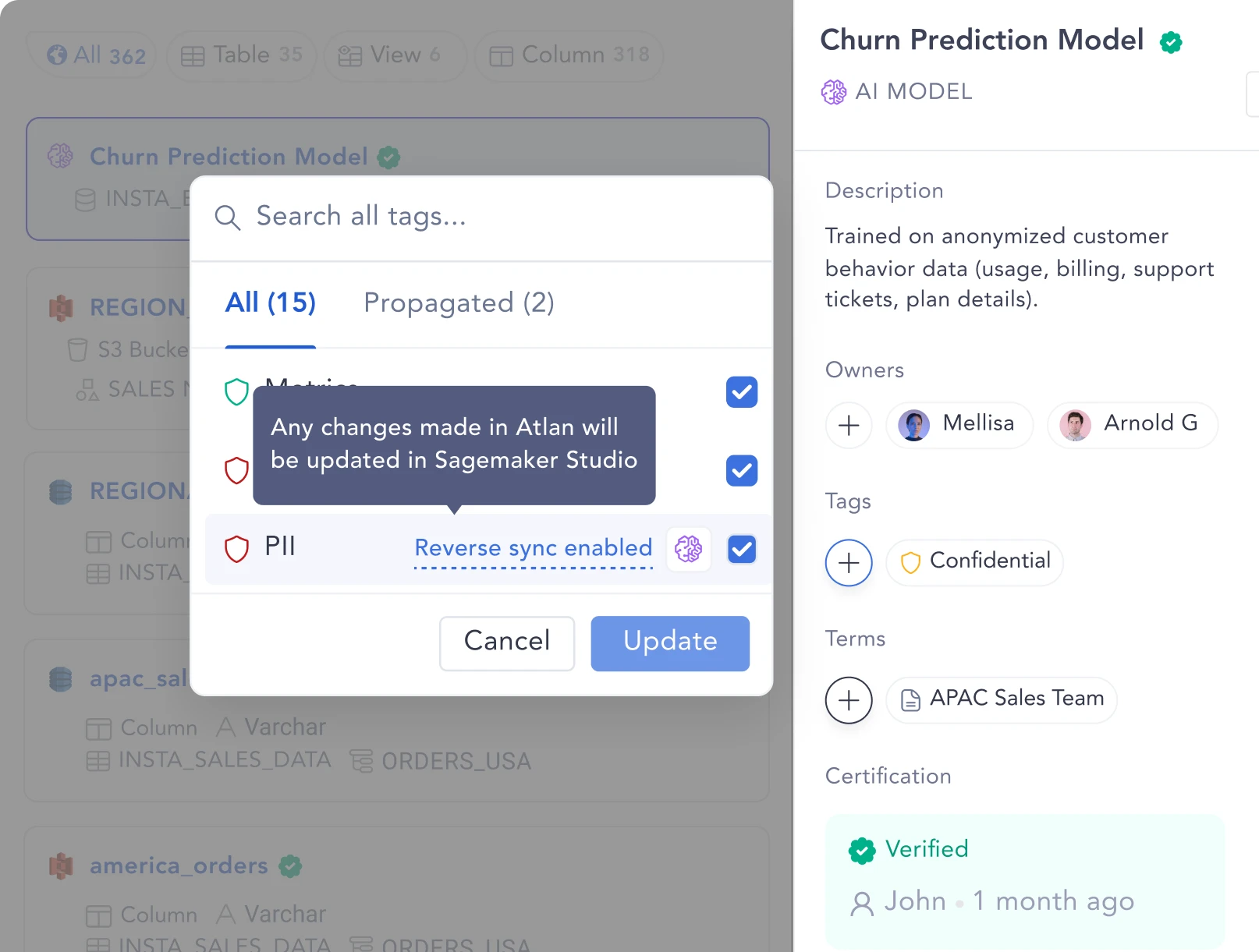Select the All (15) tab

click(x=270, y=303)
